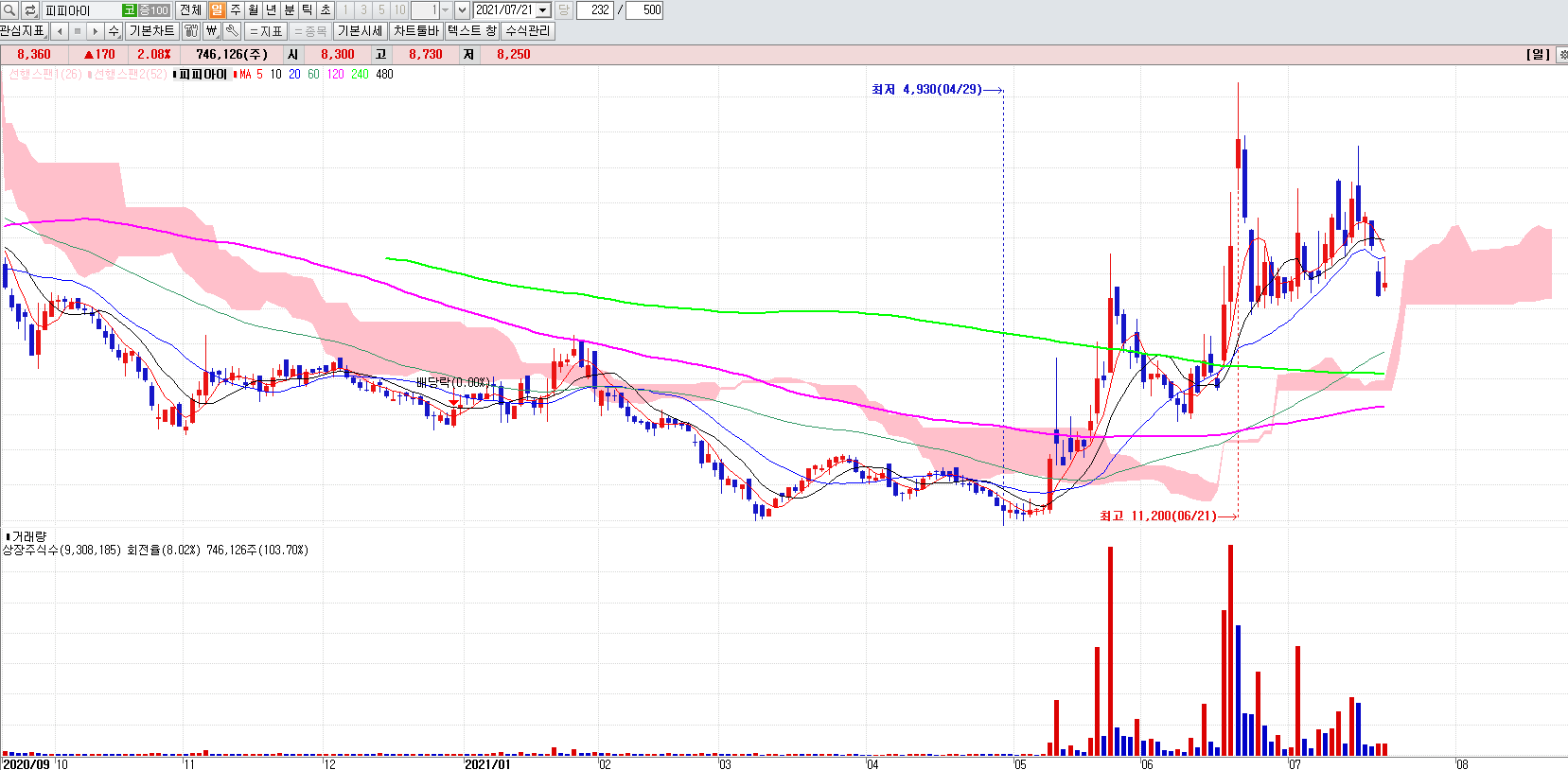This screenshot has width=1568, height=770.
Task: Click the 피피아이 price series legend
Action: point(203,74)
